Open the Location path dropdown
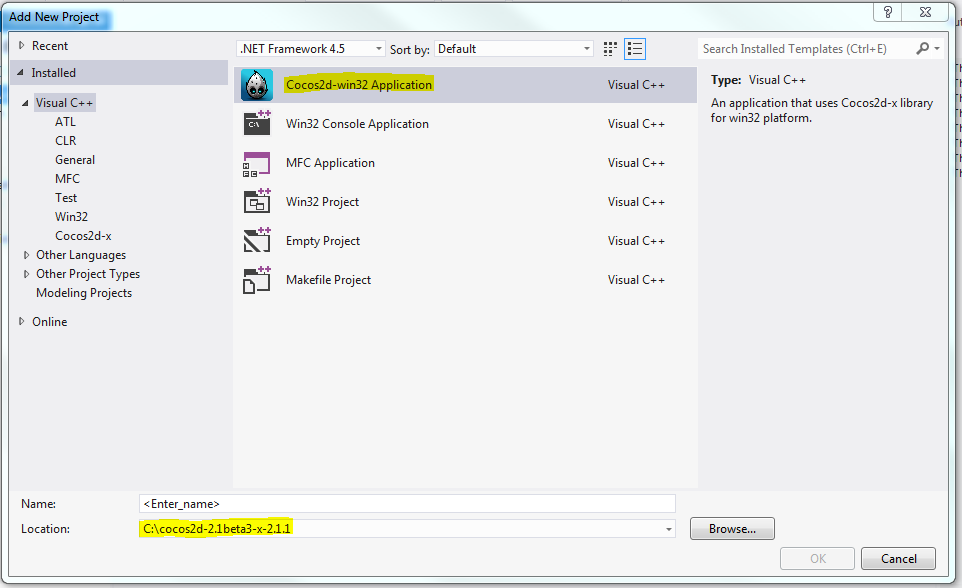The width and height of the screenshot is (962, 588). pyautogui.click(x=667, y=529)
